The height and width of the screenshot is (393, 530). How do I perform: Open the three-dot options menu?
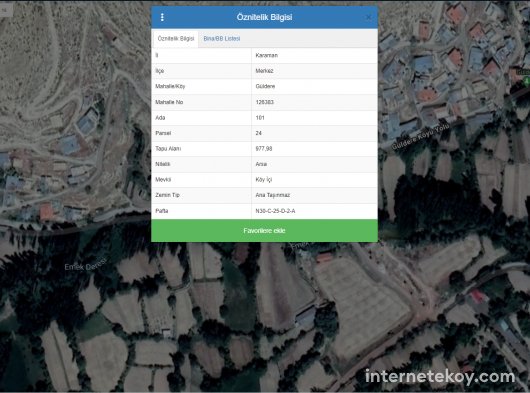pyautogui.click(x=162, y=17)
